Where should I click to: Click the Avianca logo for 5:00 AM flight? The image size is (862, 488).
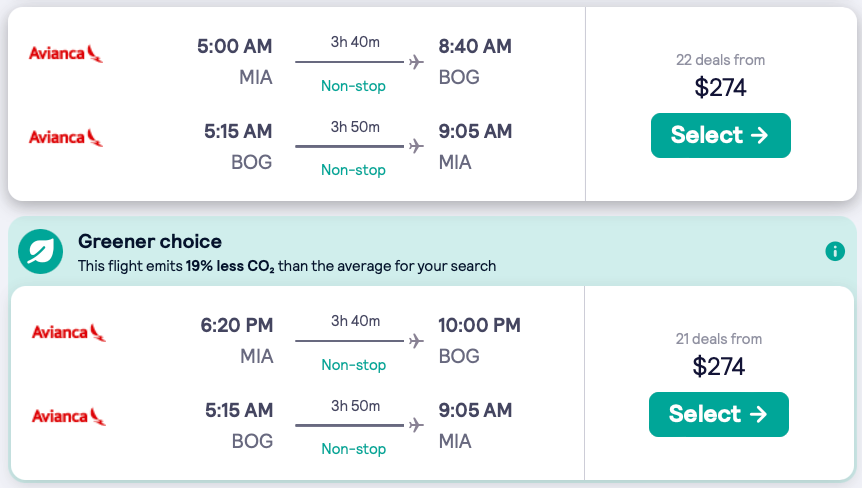click(x=66, y=54)
